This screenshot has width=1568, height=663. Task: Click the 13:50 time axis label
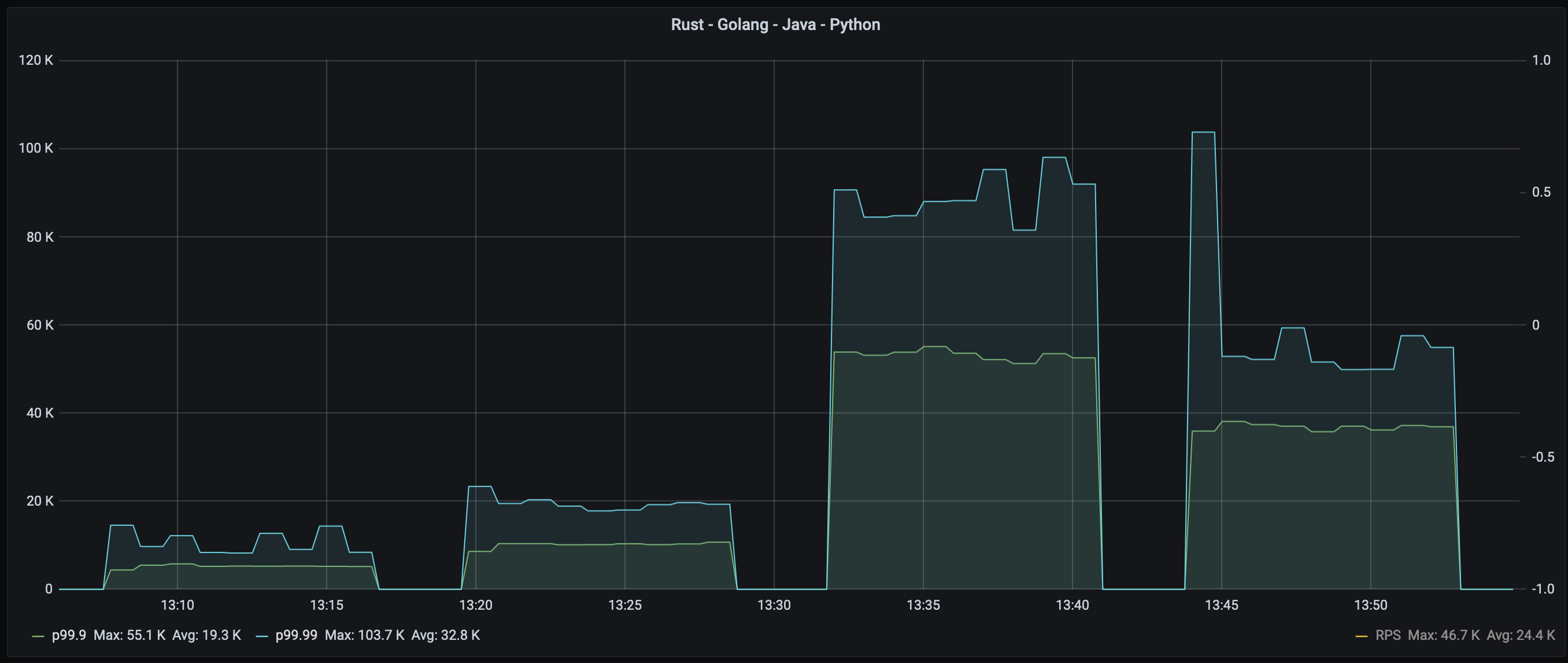coord(1370,605)
